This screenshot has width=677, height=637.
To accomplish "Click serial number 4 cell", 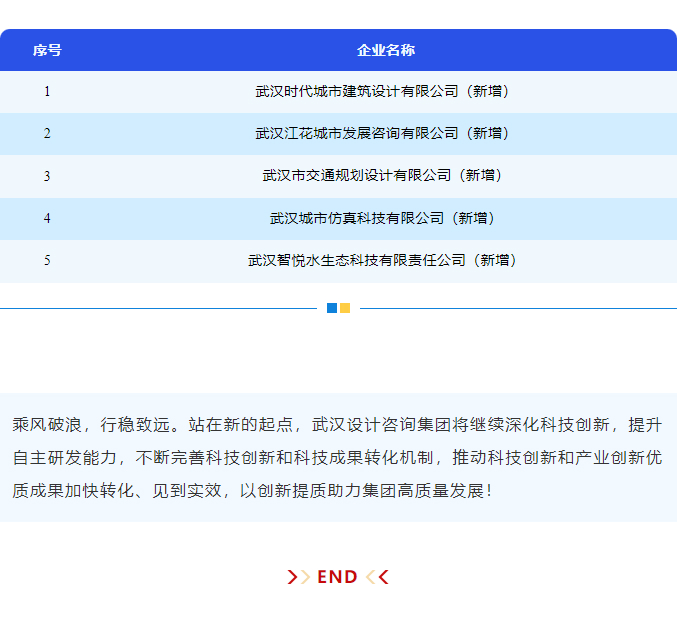I will tap(47, 218).
